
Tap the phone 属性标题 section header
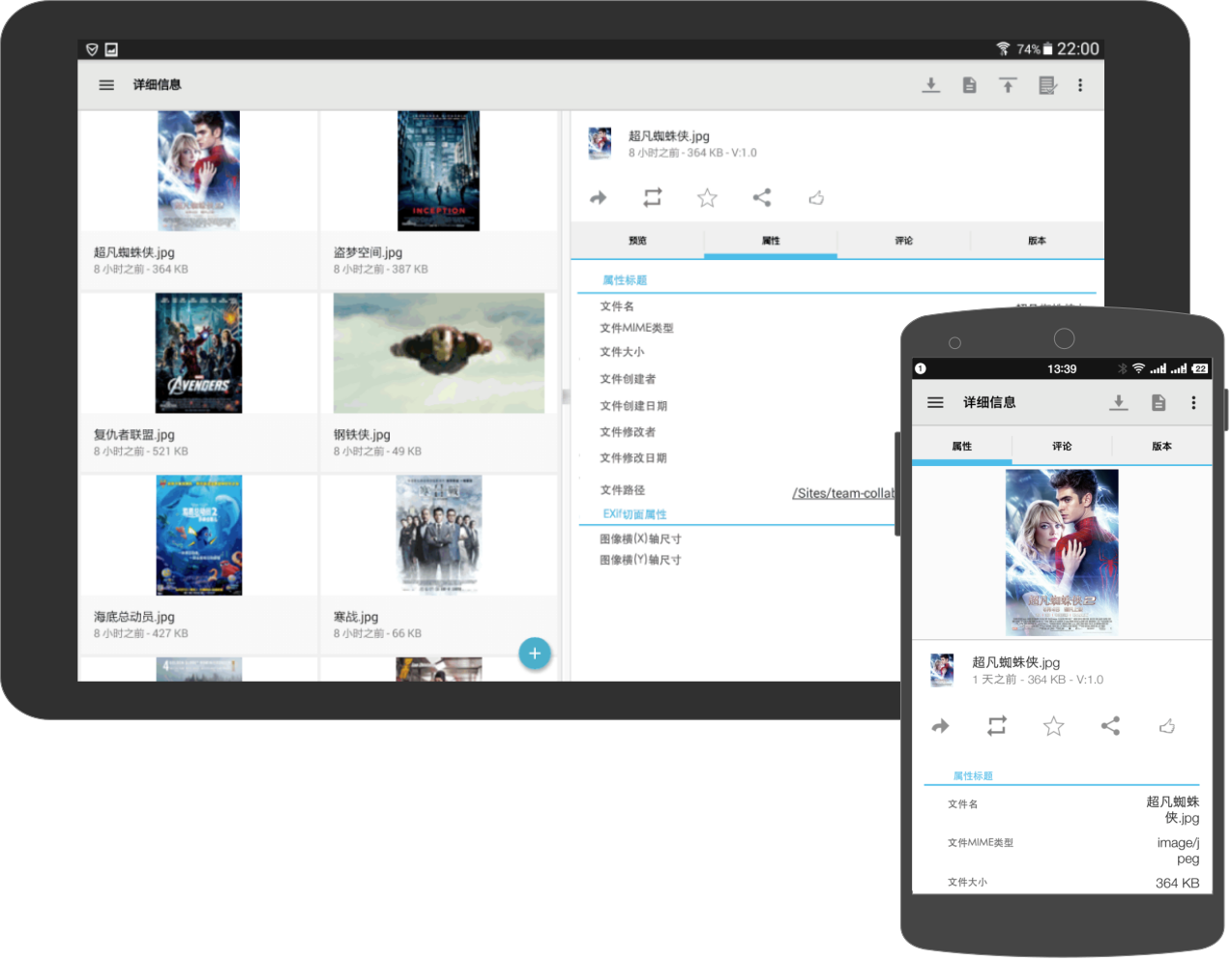click(973, 776)
